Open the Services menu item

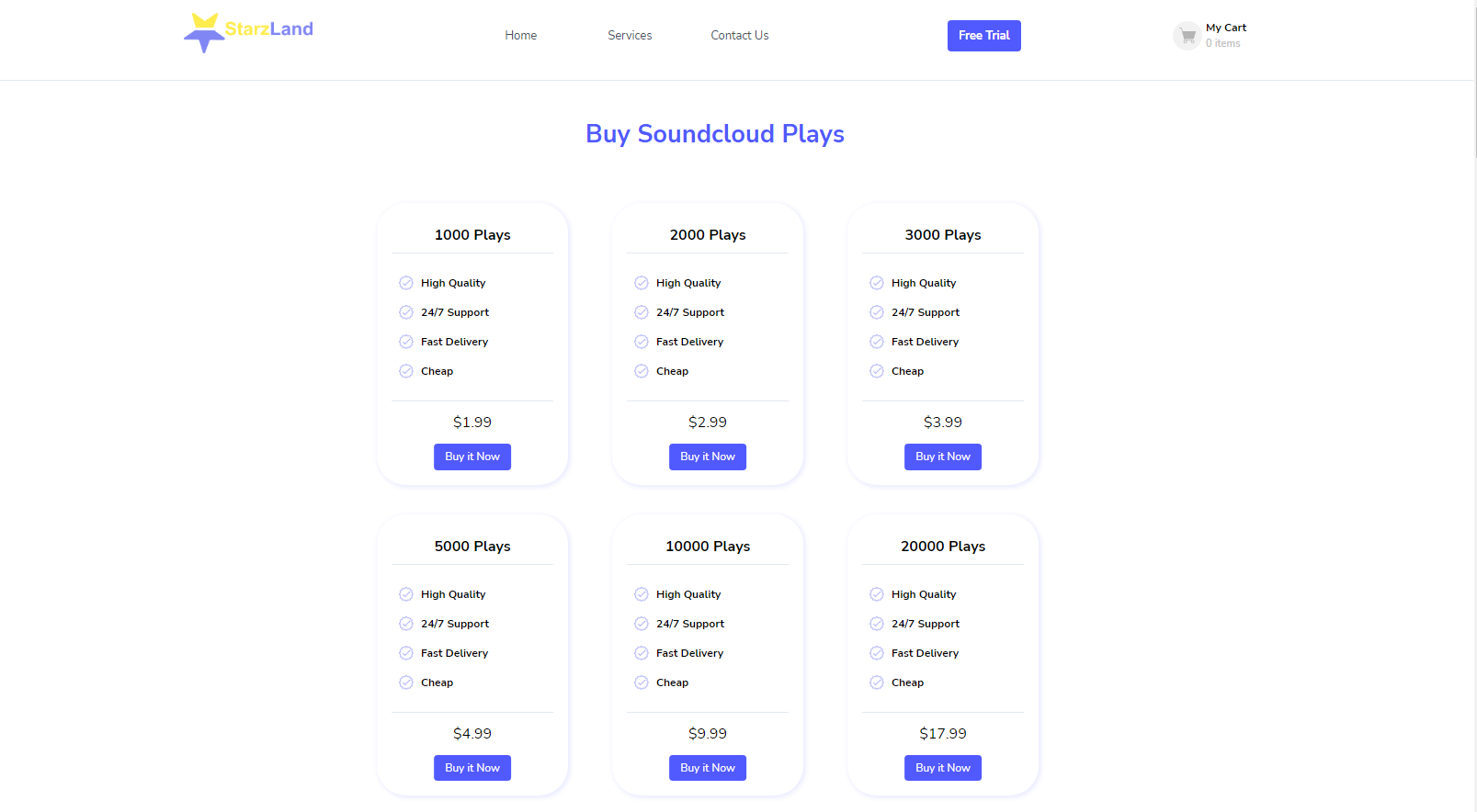pyautogui.click(x=630, y=36)
